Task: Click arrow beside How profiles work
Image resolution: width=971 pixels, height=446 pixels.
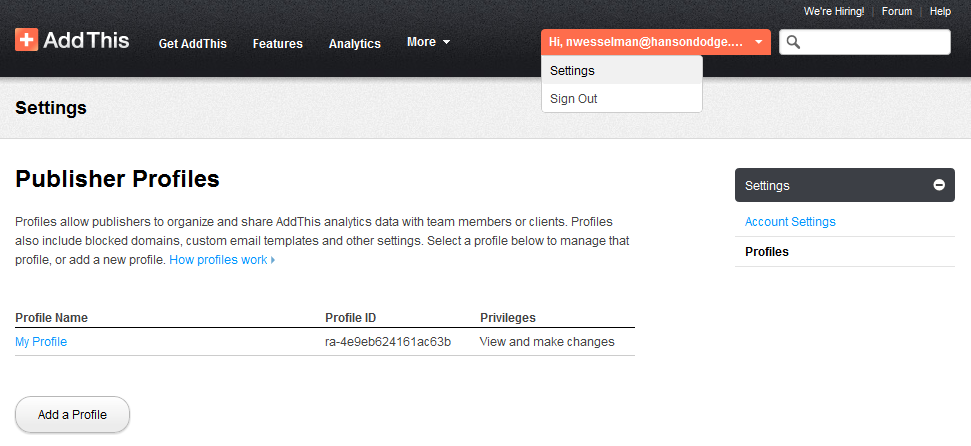Action: 273,260
